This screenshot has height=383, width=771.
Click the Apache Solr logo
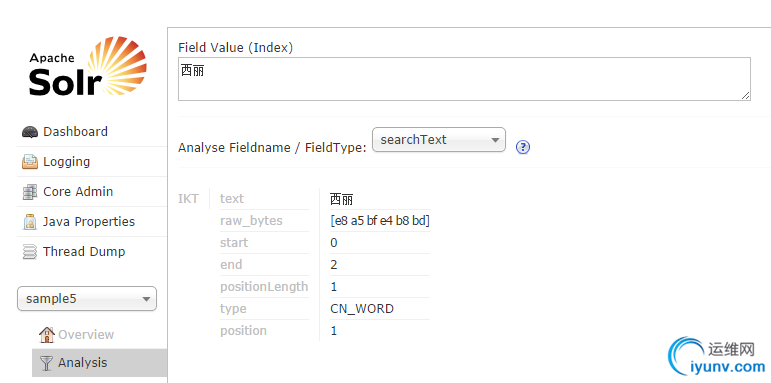[x=88, y=66]
